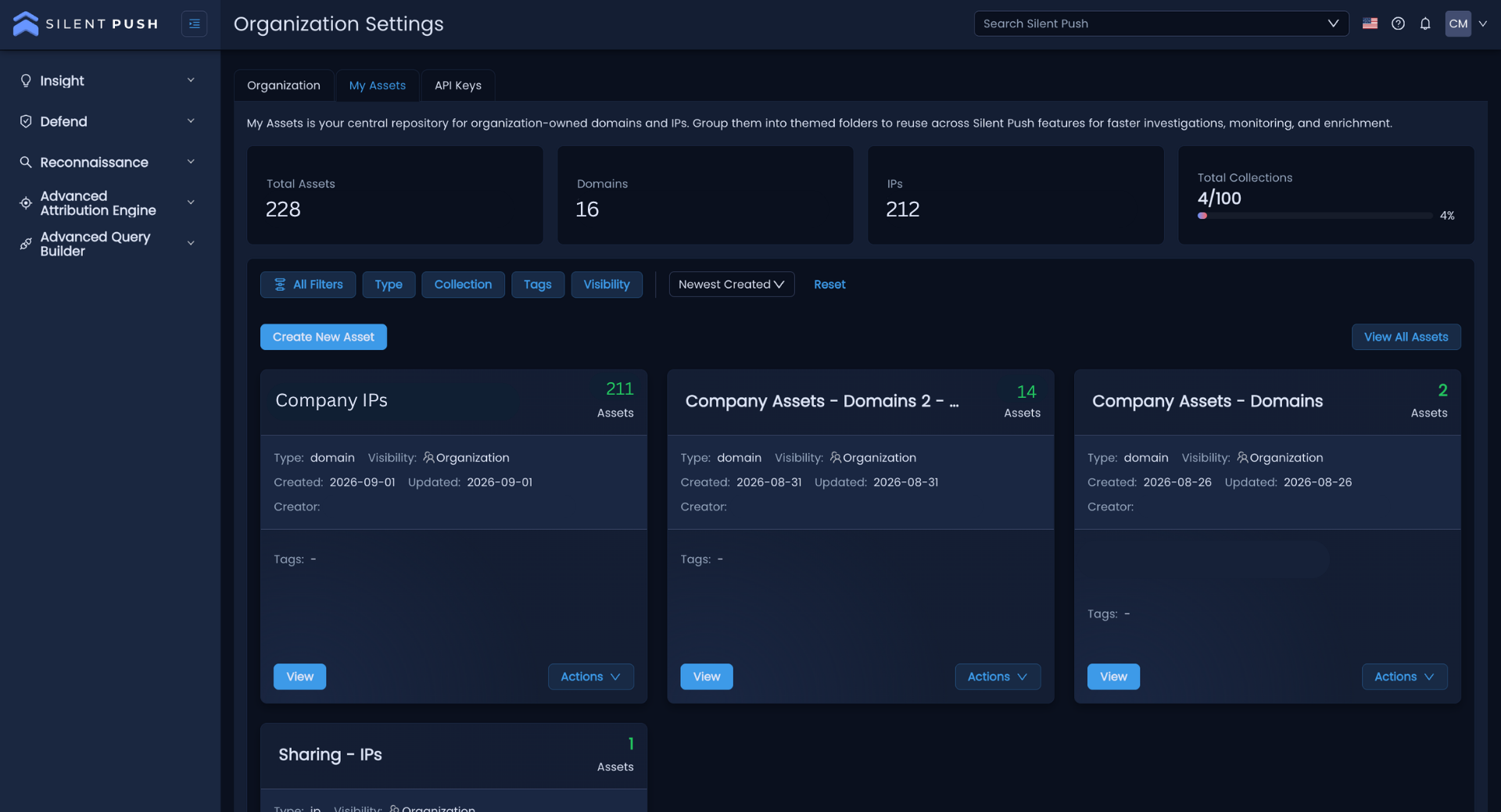
Task: Click the Organization Settings page heading
Action: click(x=339, y=24)
